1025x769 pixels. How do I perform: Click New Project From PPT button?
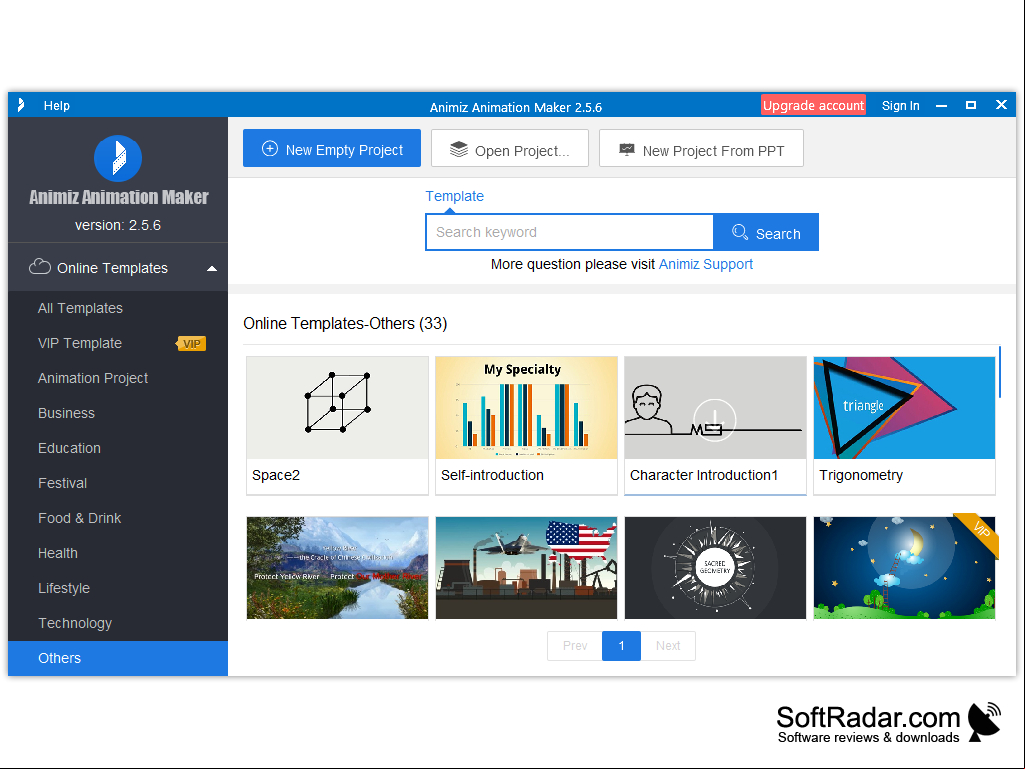701,148
